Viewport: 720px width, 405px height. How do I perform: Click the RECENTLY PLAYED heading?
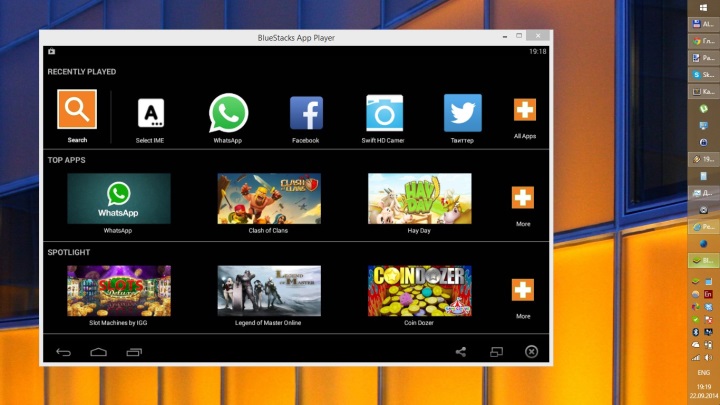point(82,72)
